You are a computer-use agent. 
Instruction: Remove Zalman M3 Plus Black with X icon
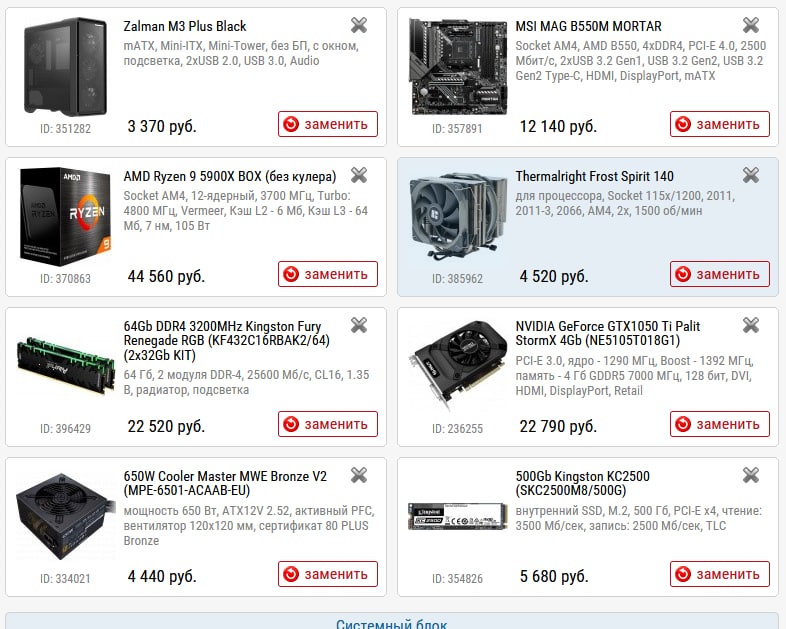[x=359, y=25]
